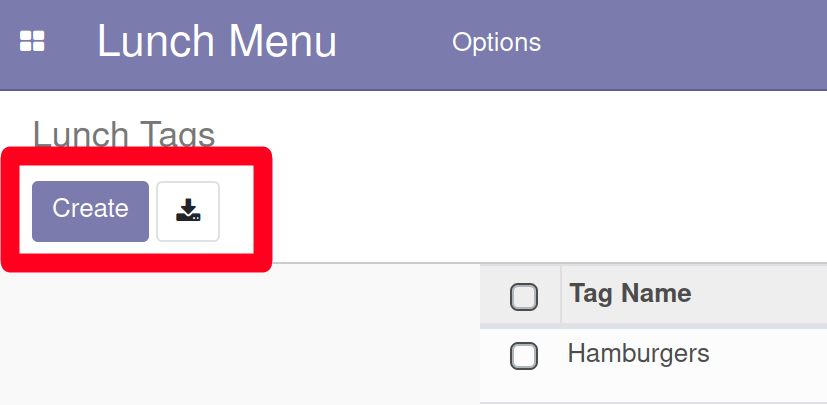Open the Options menu
Viewport: 827px width, 405px height.
[496, 42]
